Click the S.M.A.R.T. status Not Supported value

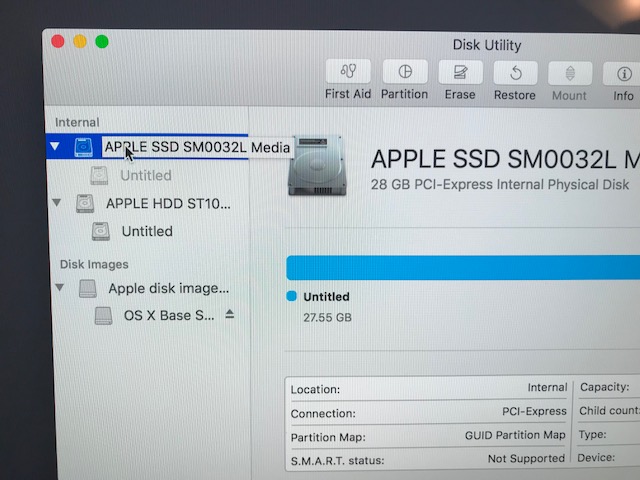pos(526,459)
